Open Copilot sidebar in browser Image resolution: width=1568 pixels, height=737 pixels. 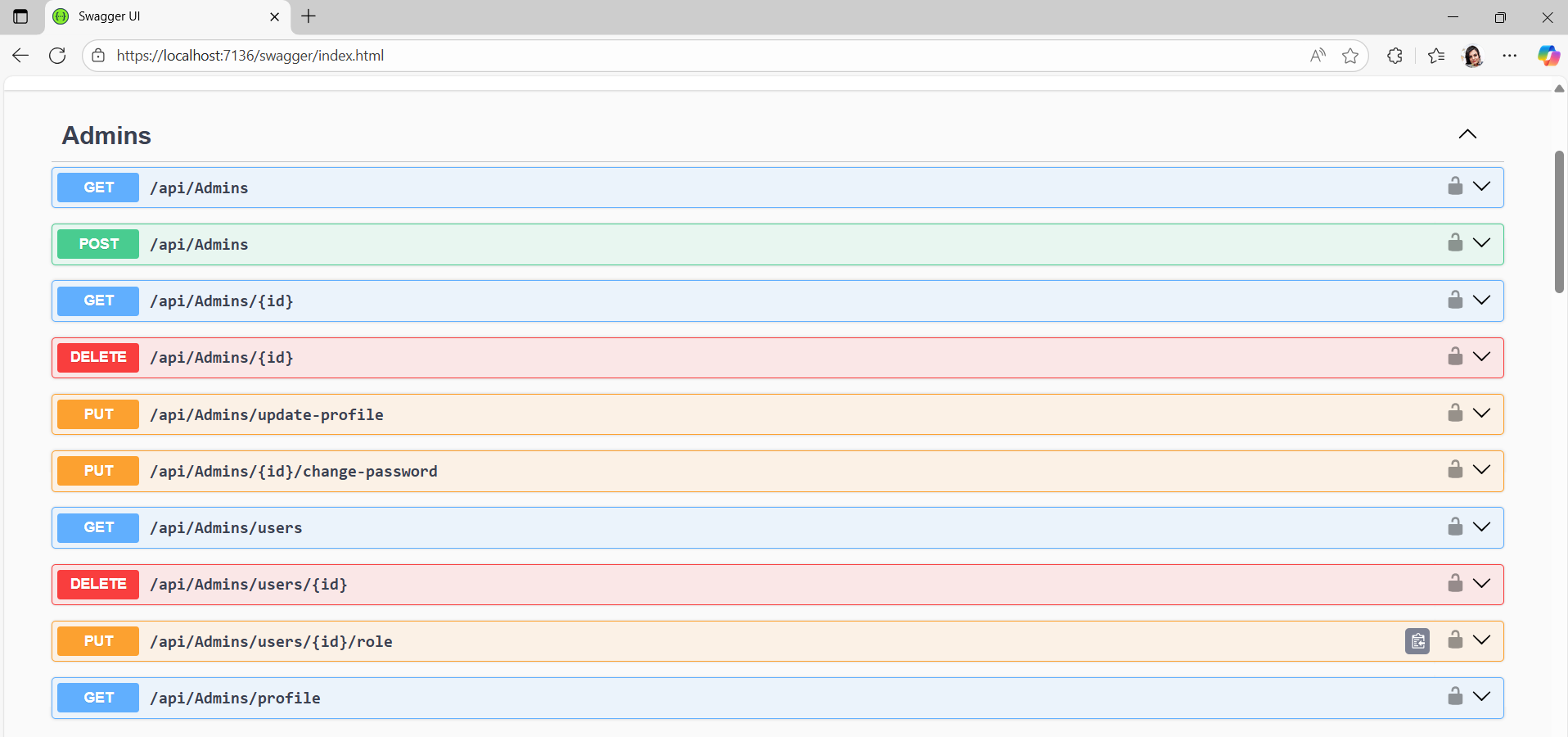(x=1548, y=56)
